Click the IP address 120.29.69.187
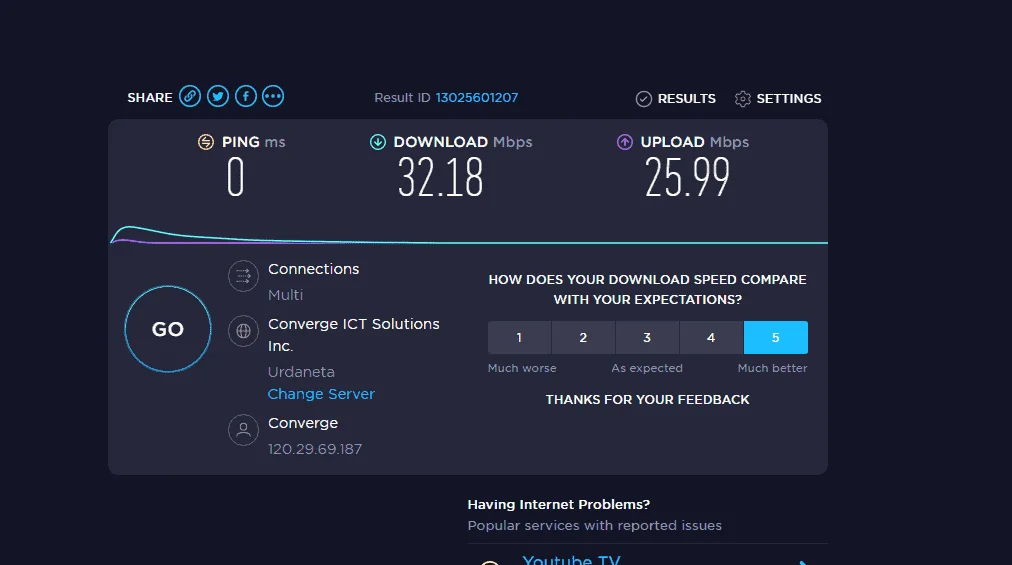Screen dimensions: 1012x565 tap(315, 449)
